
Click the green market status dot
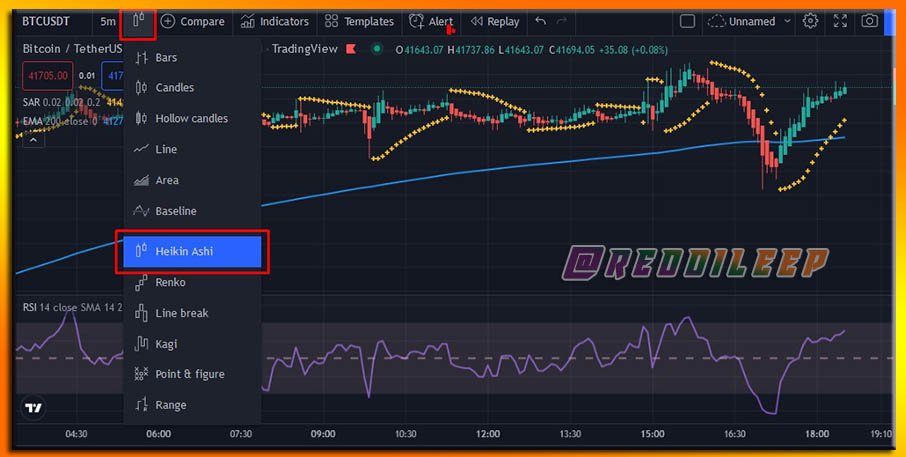coord(377,49)
